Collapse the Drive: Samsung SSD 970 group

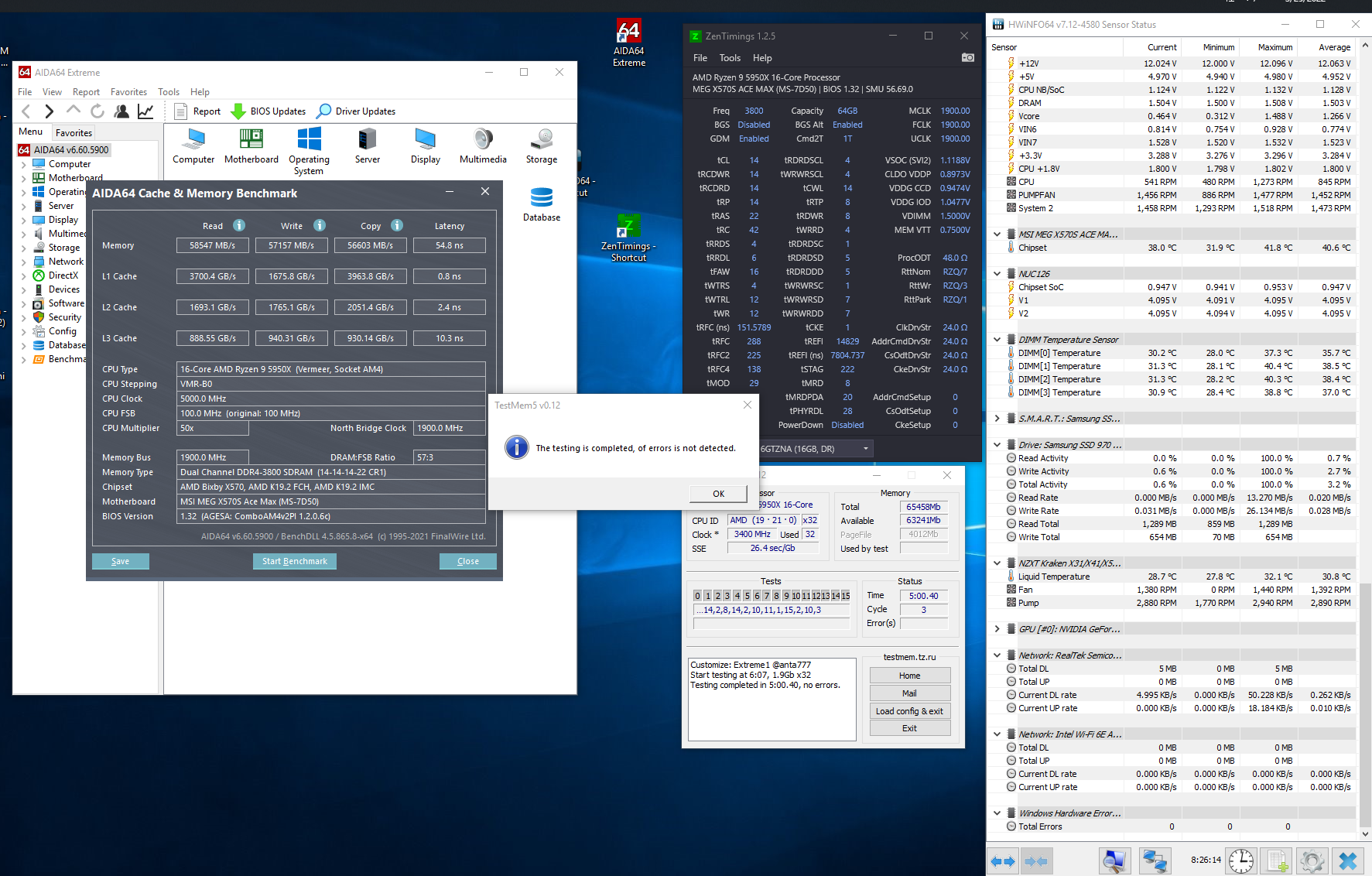pyautogui.click(x=997, y=444)
